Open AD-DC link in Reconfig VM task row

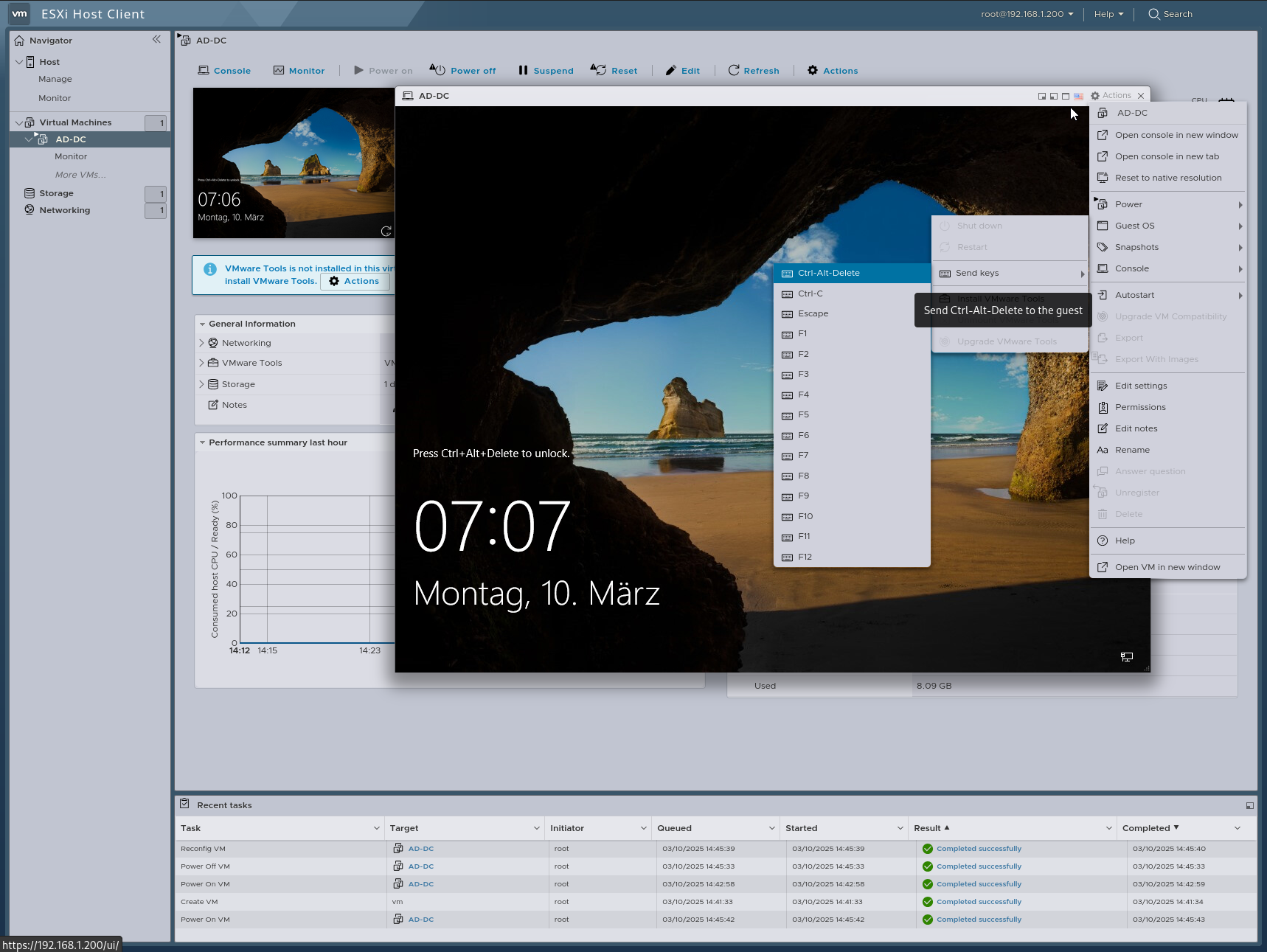click(x=420, y=849)
